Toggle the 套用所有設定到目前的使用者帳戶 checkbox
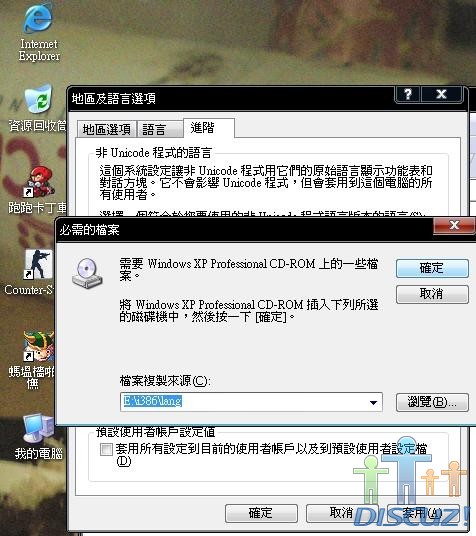476x536 pixels. pyautogui.click(x=106, y=449)
